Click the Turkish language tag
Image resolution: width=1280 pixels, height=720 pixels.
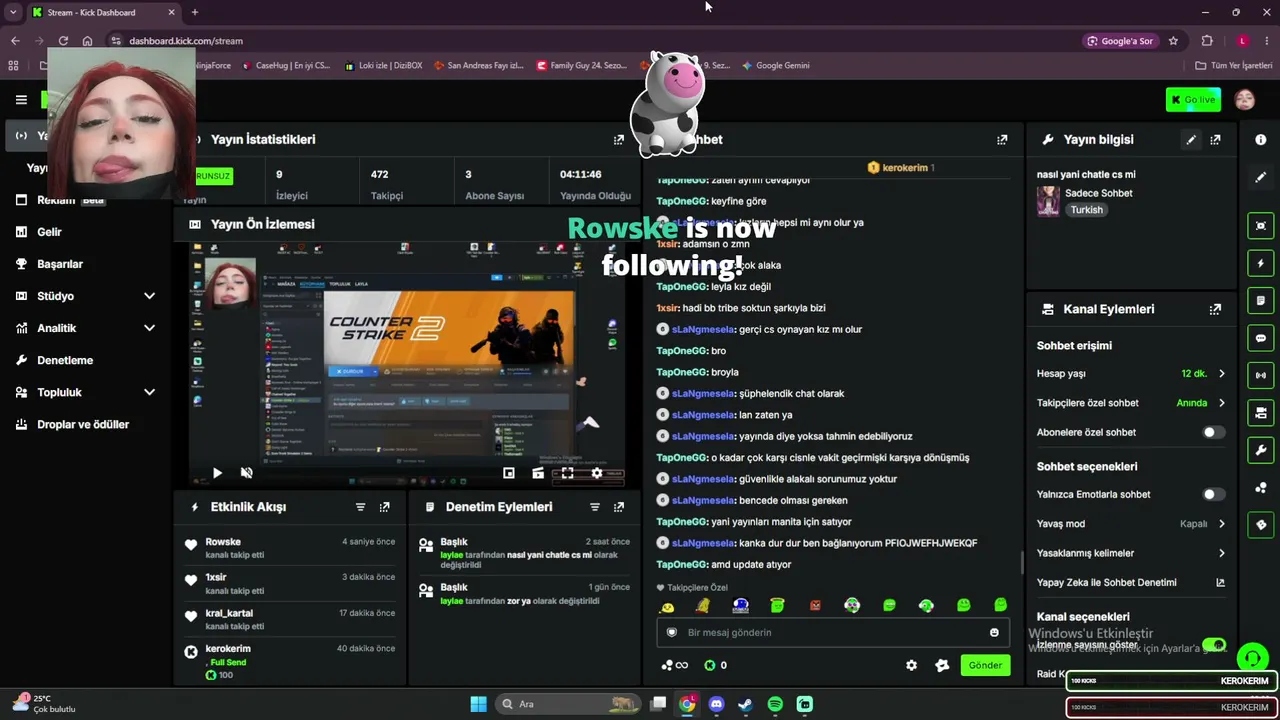coord(1087,210)
